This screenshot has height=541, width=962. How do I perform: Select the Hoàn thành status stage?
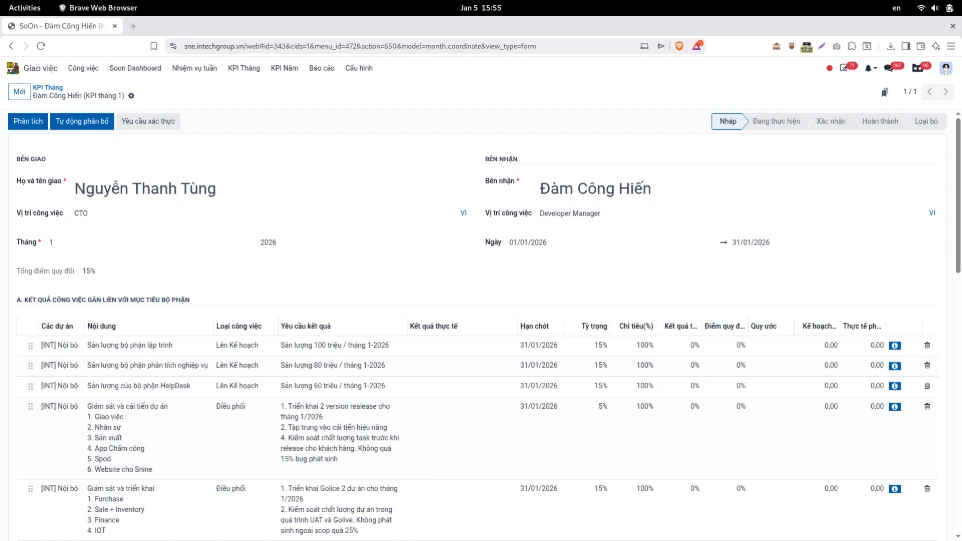(880, 121)
